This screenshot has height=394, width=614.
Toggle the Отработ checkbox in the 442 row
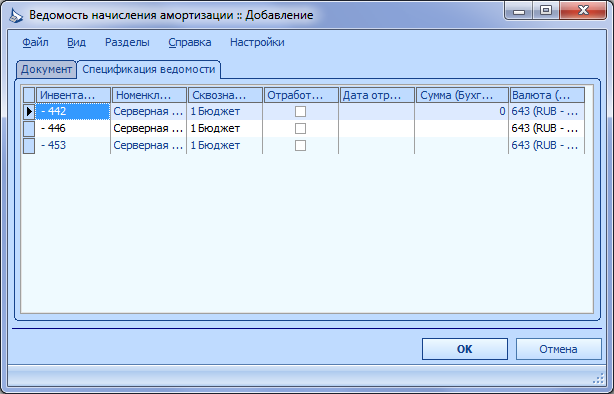tap(300, 112)
